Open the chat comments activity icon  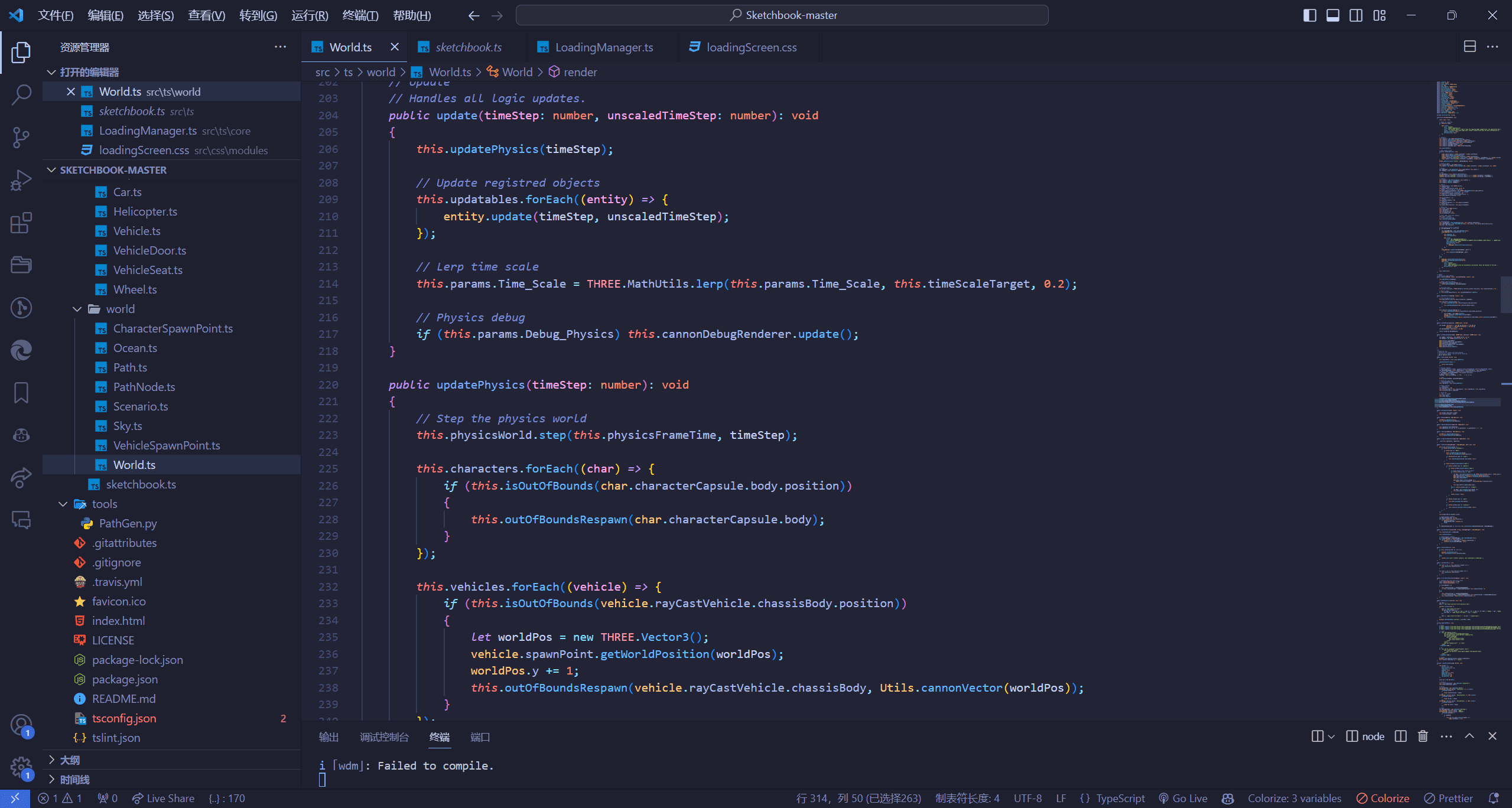tap(21, 520)
